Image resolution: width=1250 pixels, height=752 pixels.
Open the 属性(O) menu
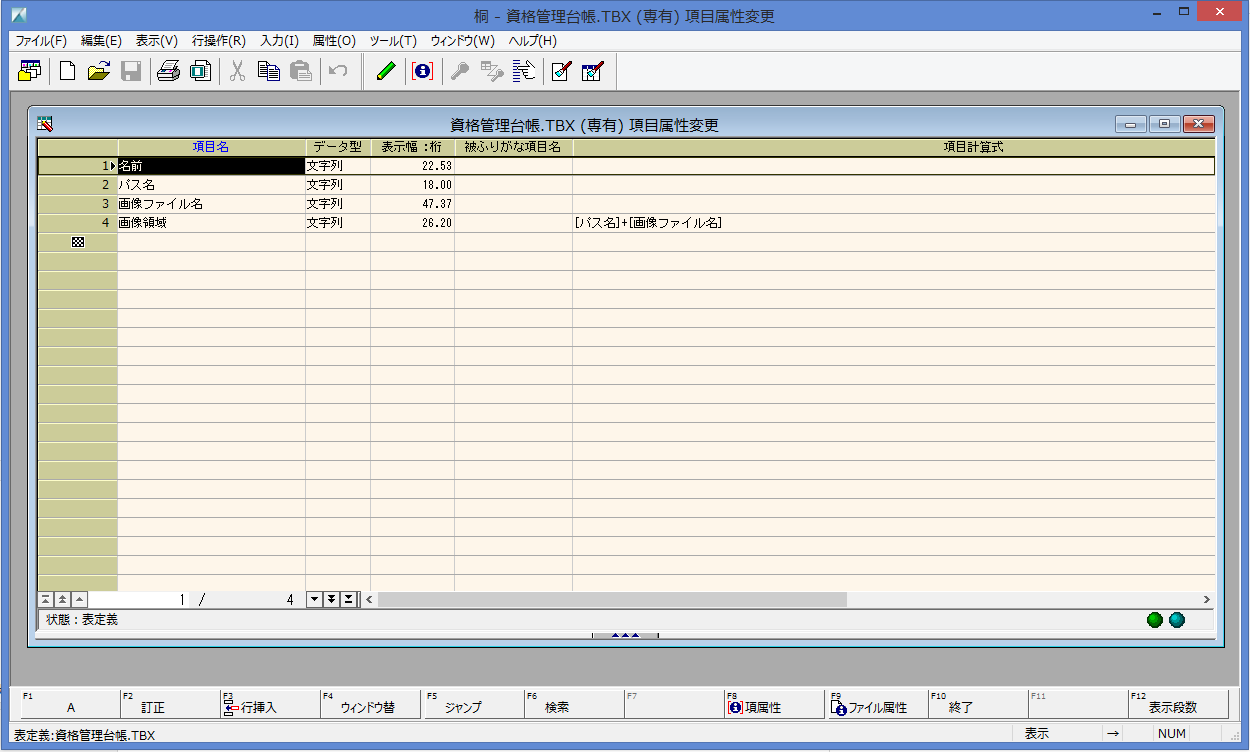pyautogui.click(x=333, y=41)
